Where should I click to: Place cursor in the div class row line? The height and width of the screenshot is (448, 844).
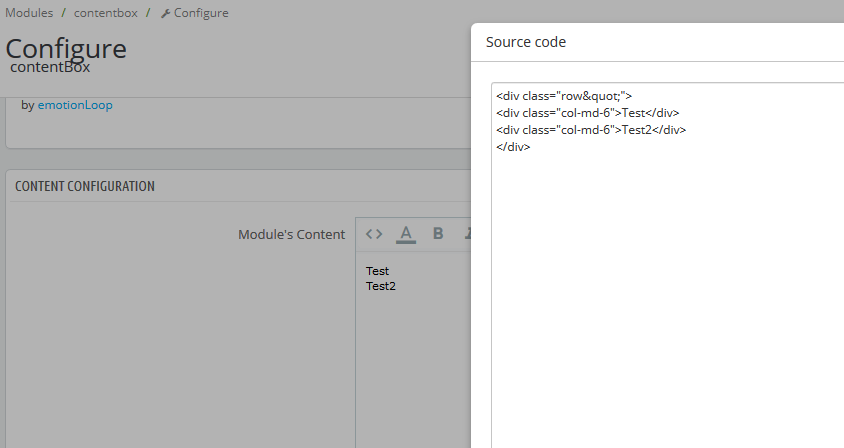point(563,96)
